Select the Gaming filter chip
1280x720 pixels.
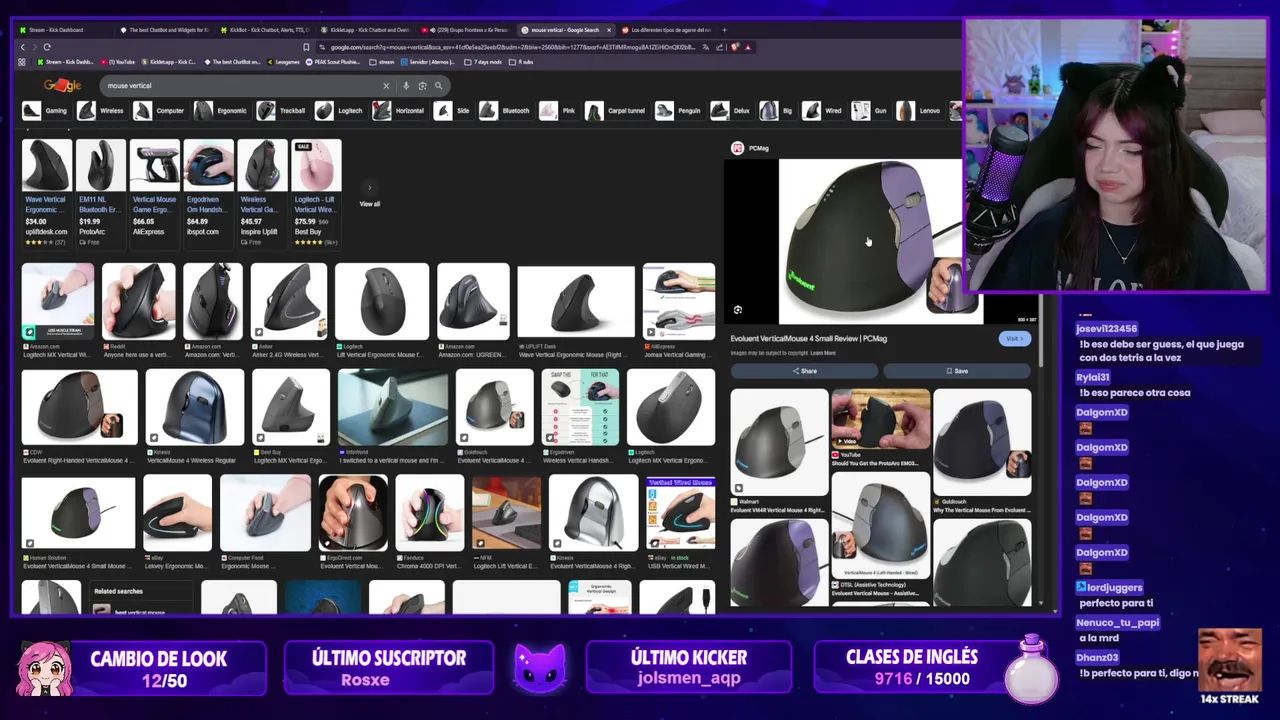coord(45,111)
